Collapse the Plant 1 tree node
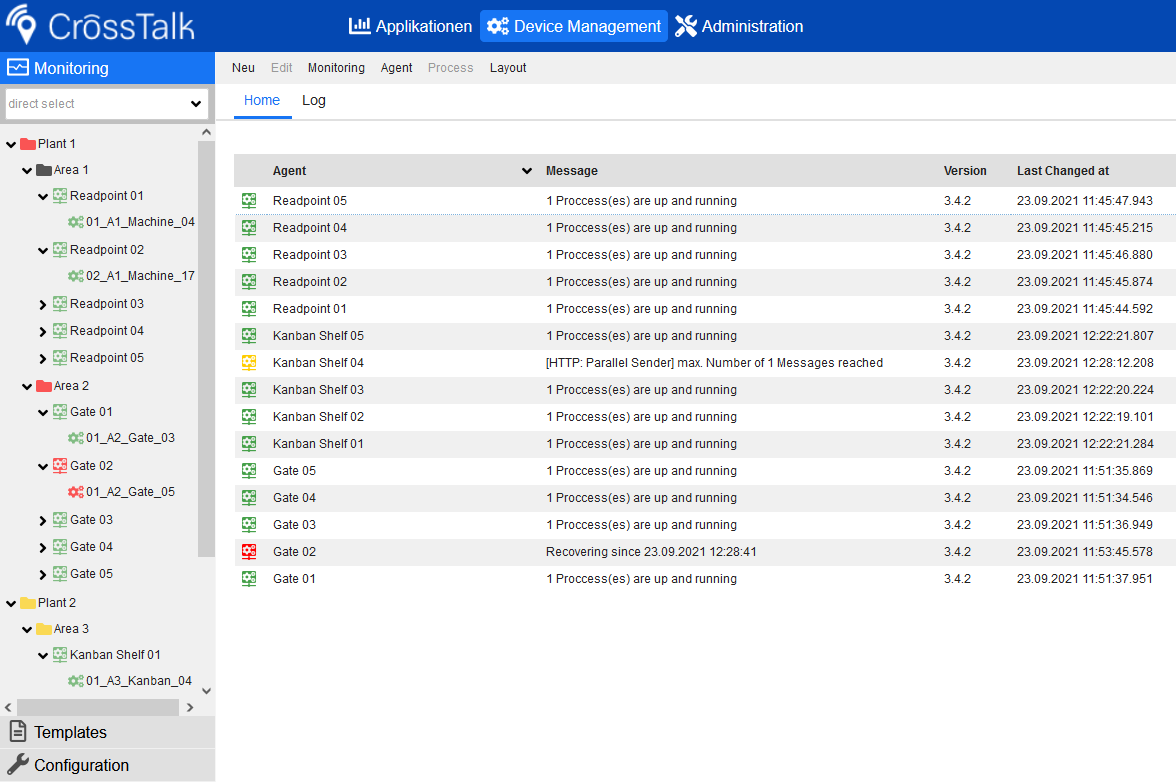 (x=11, y=144)
